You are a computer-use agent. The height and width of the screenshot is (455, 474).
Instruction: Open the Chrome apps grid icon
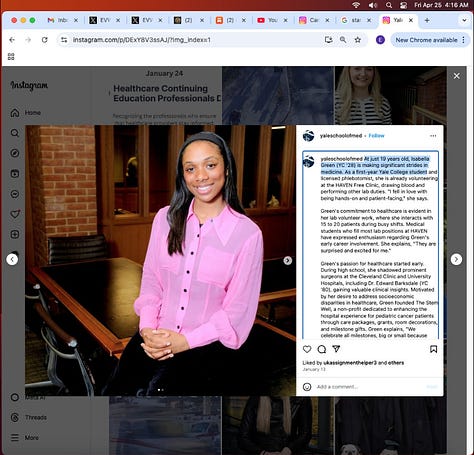(x=11, y=56)
